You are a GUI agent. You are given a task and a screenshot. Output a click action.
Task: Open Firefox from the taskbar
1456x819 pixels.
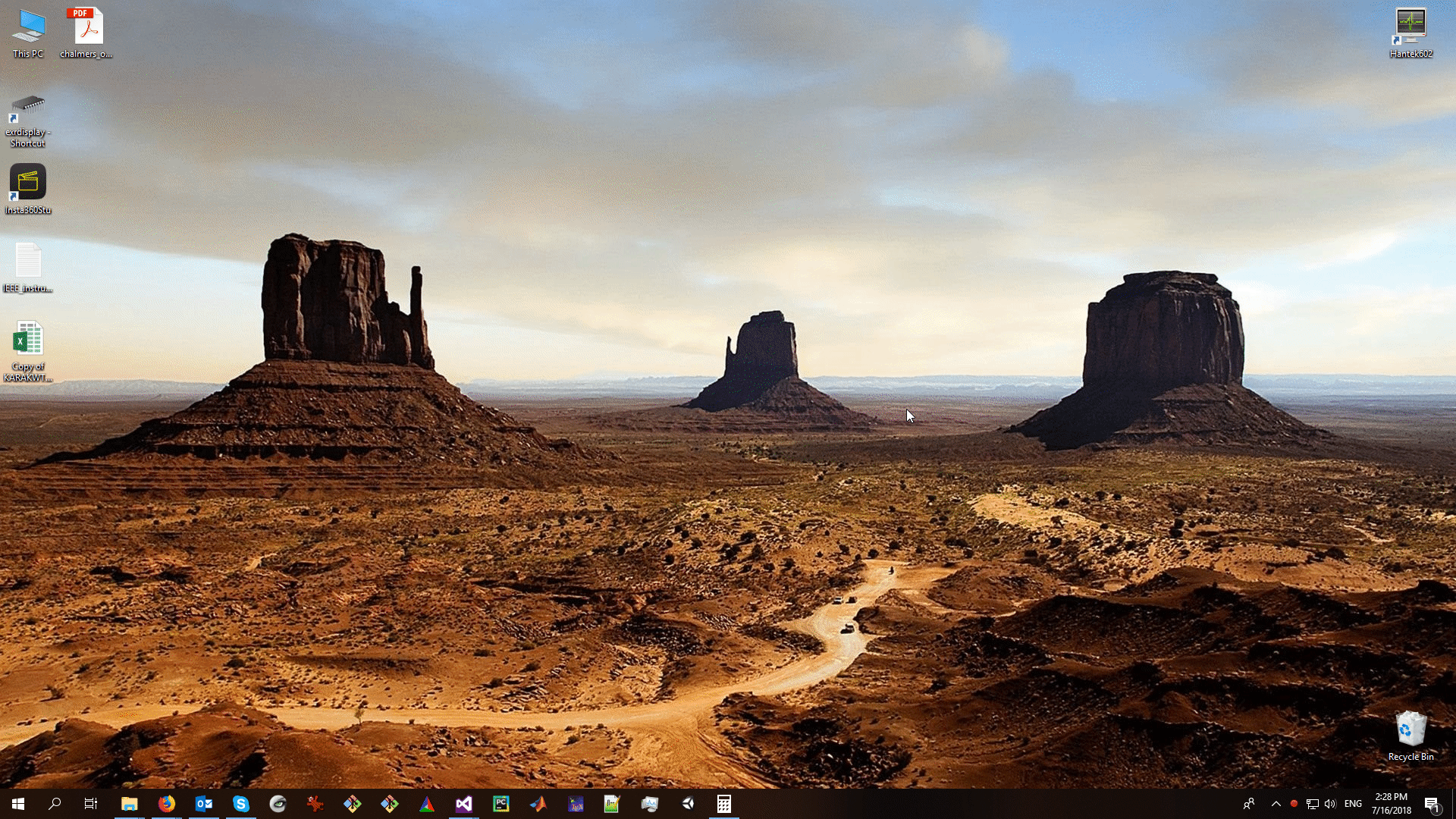(166, 804)
